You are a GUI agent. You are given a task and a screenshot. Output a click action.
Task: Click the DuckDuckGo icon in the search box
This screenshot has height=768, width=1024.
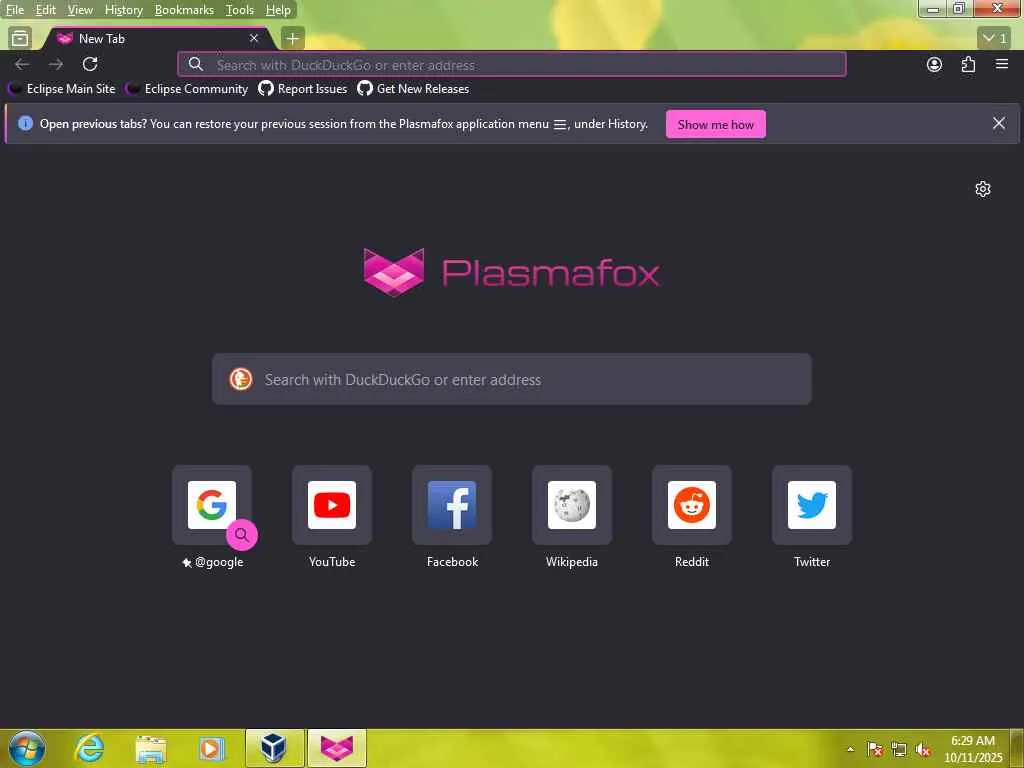(241, 379)
